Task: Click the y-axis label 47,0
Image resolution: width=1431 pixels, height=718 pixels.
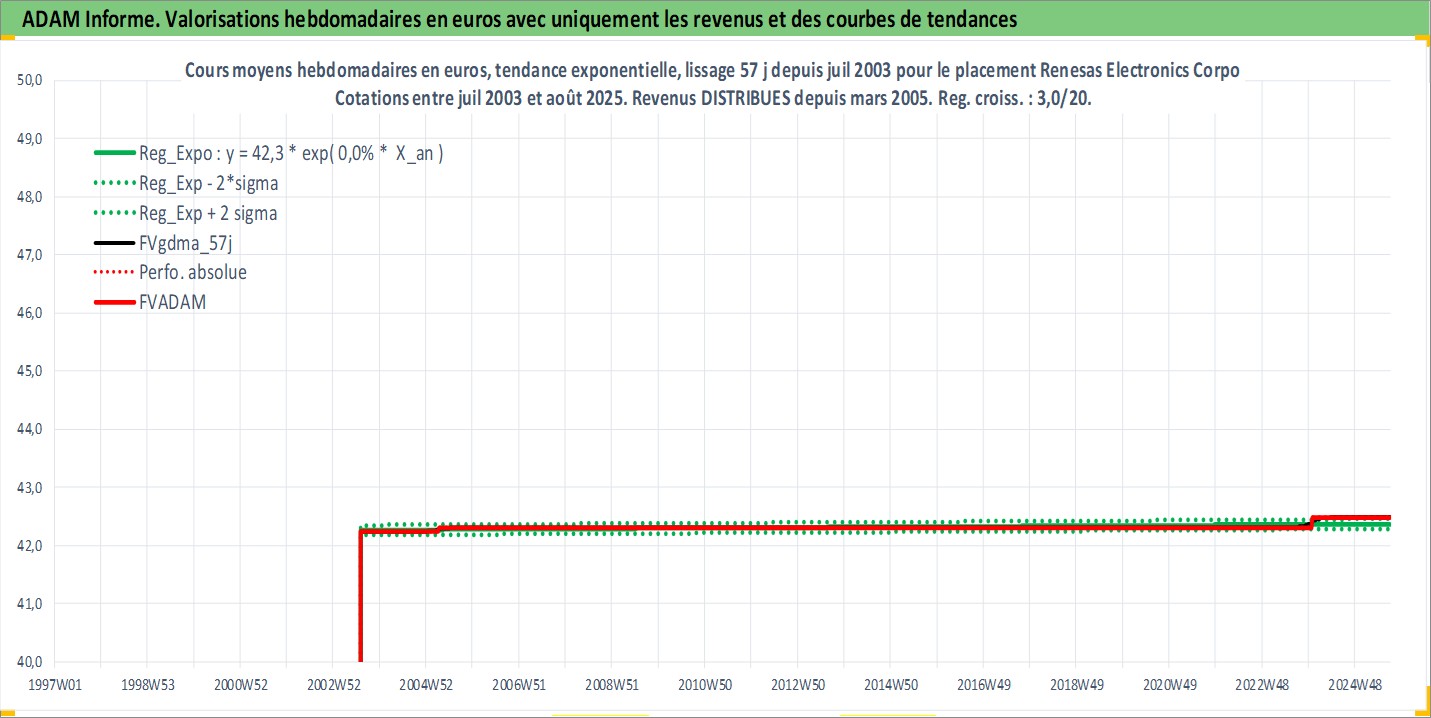Action: (31, 254)
